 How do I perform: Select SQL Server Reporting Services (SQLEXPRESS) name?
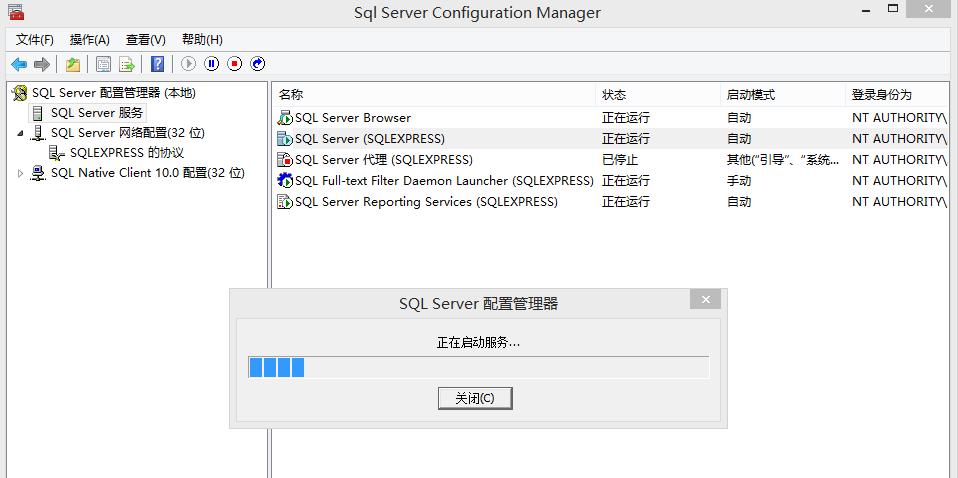click(x=426, y=202)
